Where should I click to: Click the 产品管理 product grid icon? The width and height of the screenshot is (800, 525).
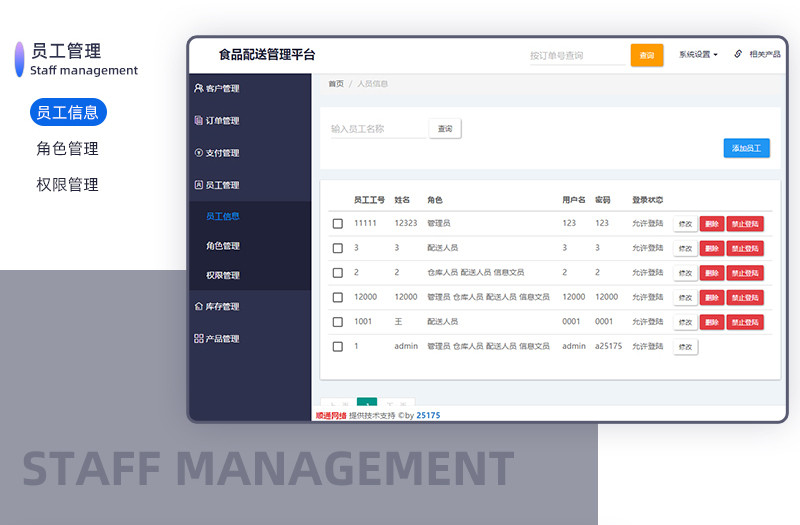click(x=198, y=339)
